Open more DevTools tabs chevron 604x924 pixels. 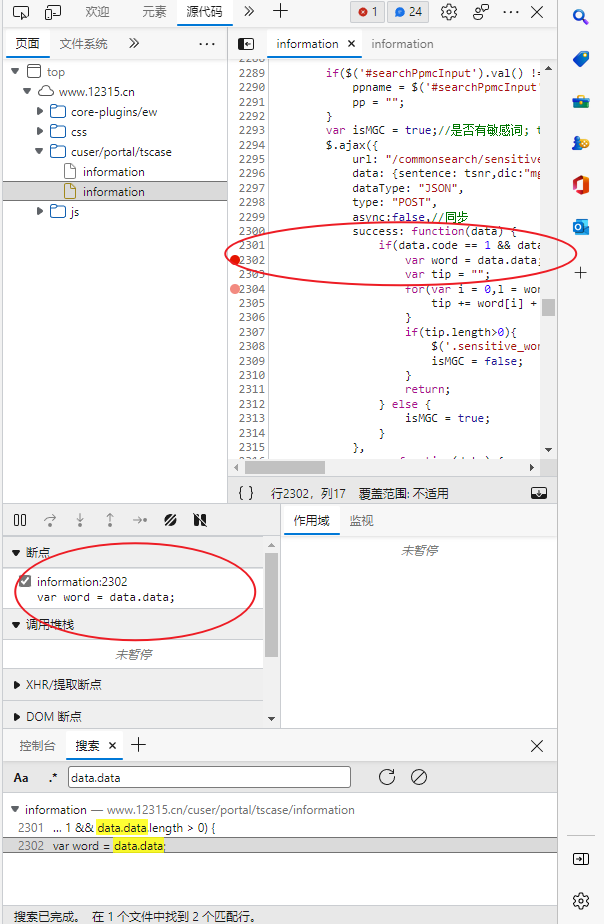pos(249,11)
